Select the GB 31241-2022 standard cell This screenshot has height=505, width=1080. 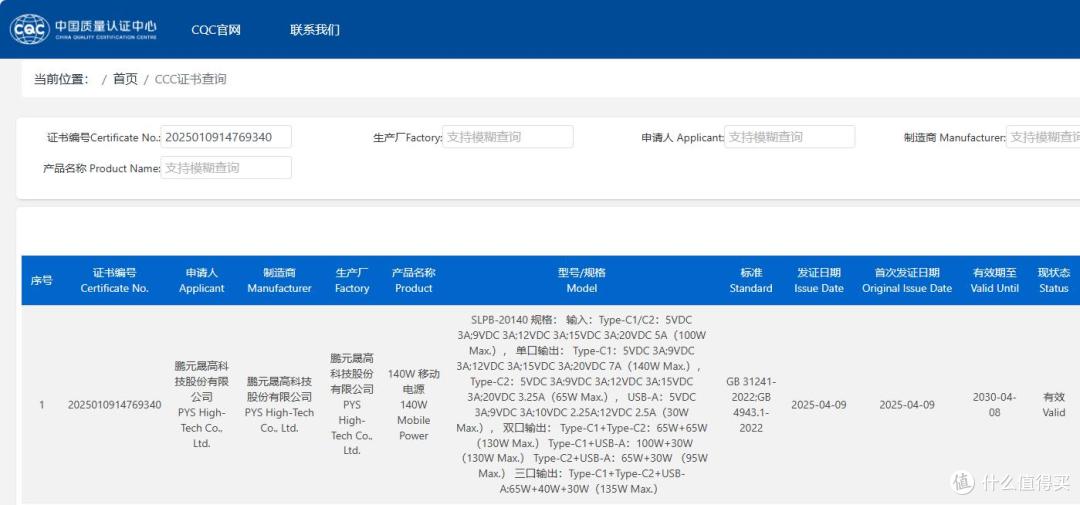(x=751, y=404)
